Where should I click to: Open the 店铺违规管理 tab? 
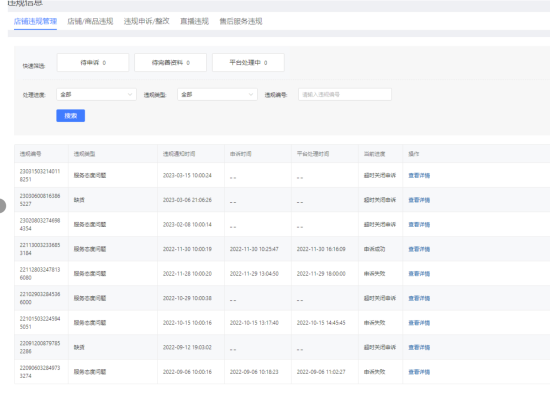35,21
